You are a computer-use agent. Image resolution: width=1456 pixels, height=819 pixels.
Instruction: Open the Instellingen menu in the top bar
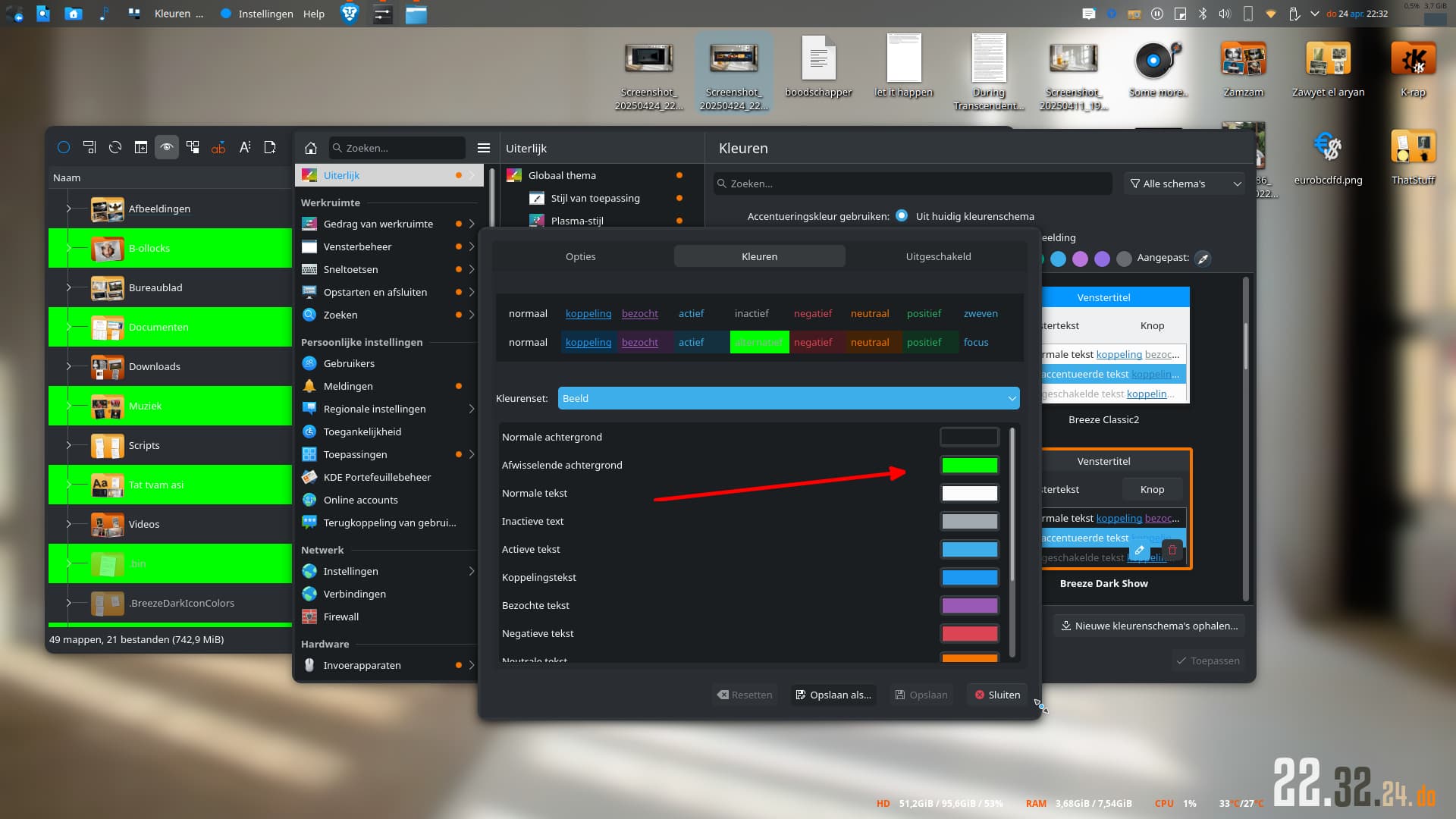pos(265,14)
